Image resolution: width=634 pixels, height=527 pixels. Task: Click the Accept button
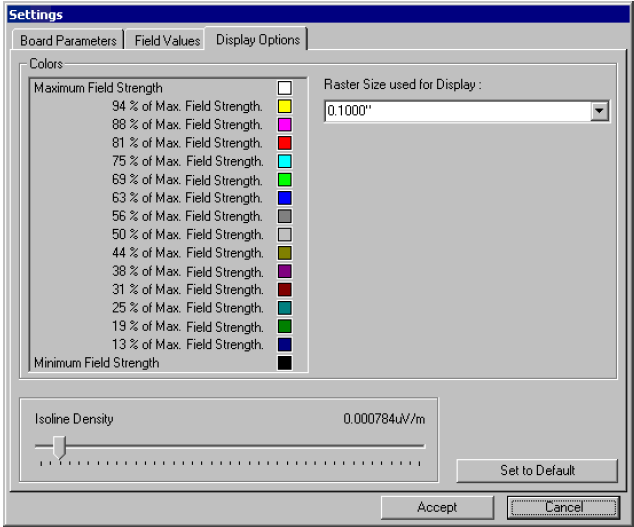coord(437,507)
